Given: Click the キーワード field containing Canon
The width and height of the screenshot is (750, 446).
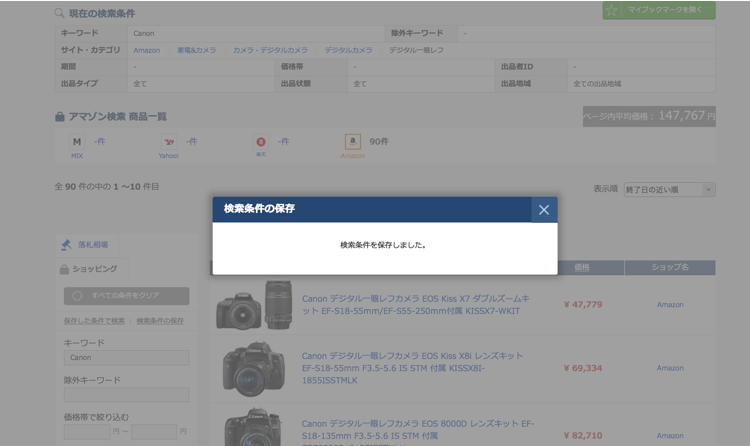Looking at the screenshot, I should tap(126, 358).
